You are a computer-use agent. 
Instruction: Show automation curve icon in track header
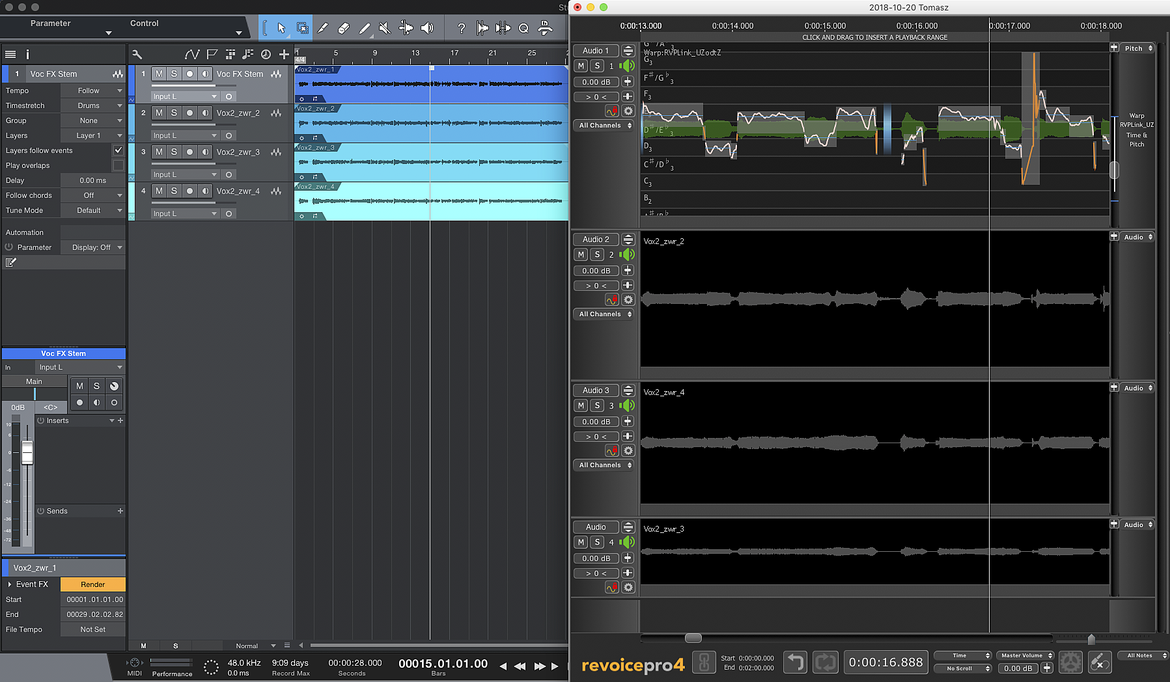192,54
